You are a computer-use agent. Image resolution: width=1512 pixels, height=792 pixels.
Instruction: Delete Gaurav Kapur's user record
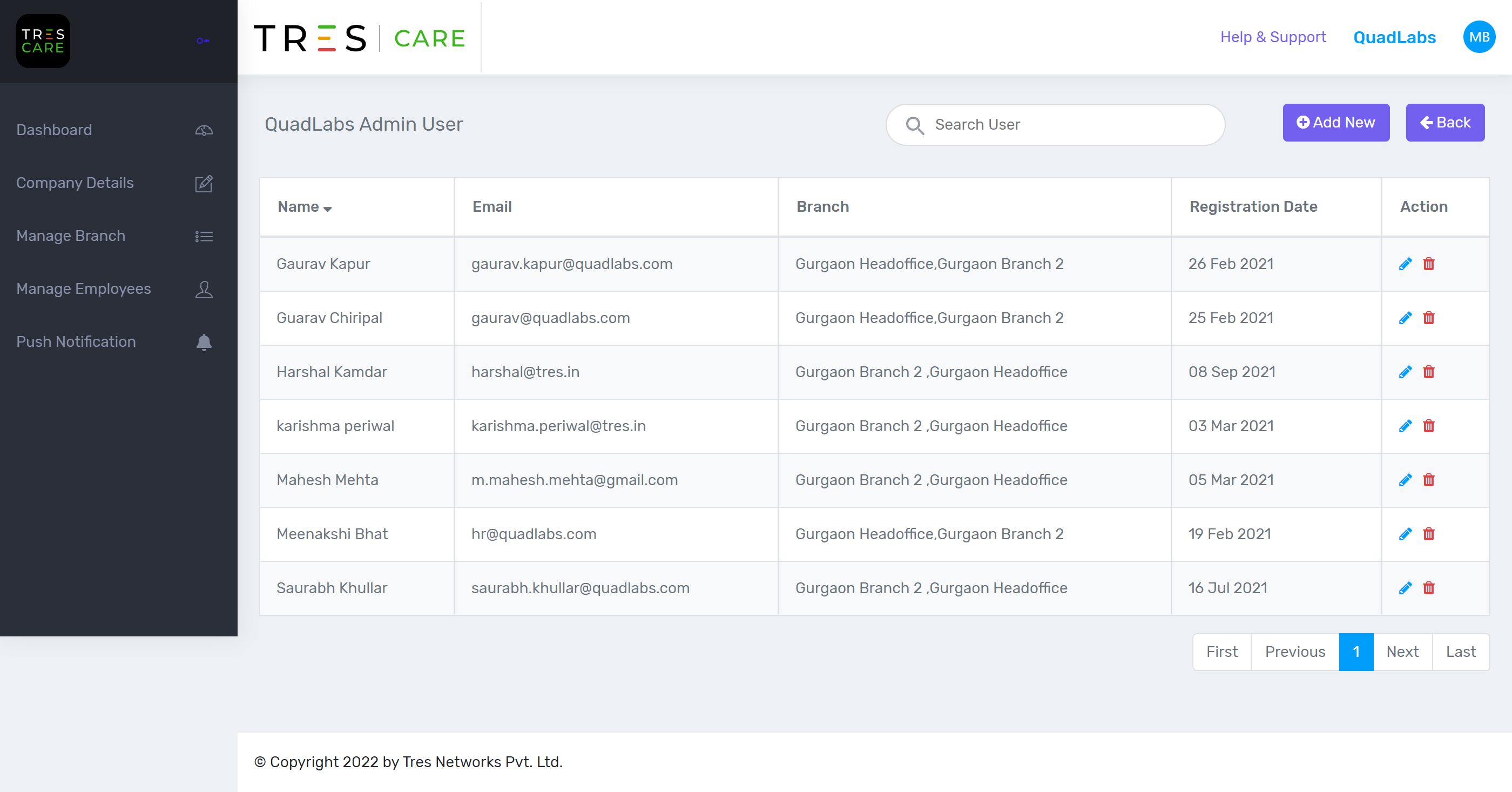point(1429,264)
